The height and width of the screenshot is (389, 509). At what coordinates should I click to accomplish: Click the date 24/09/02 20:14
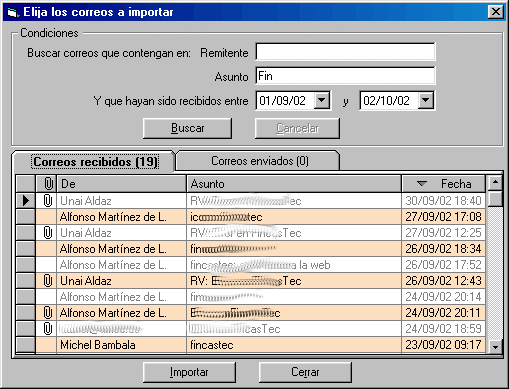point(443,297)
